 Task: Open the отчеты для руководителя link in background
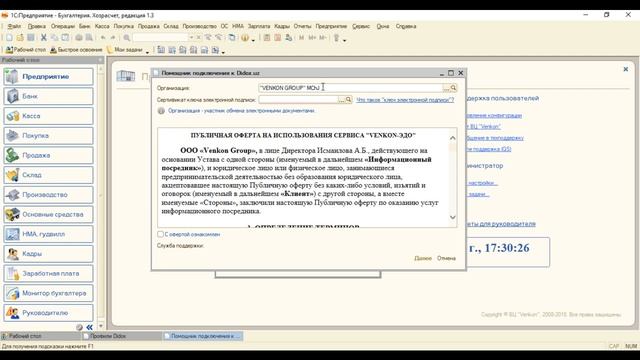501,224
